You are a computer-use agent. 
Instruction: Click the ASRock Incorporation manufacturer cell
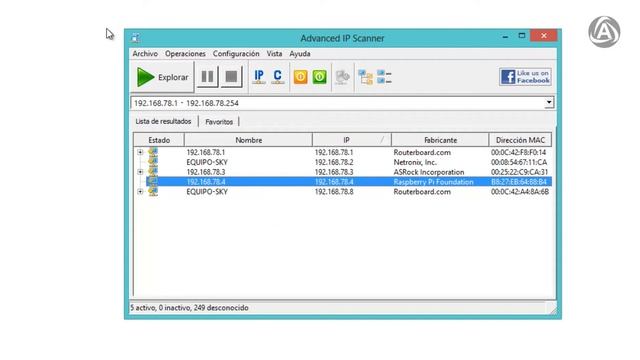coord(429,172)
